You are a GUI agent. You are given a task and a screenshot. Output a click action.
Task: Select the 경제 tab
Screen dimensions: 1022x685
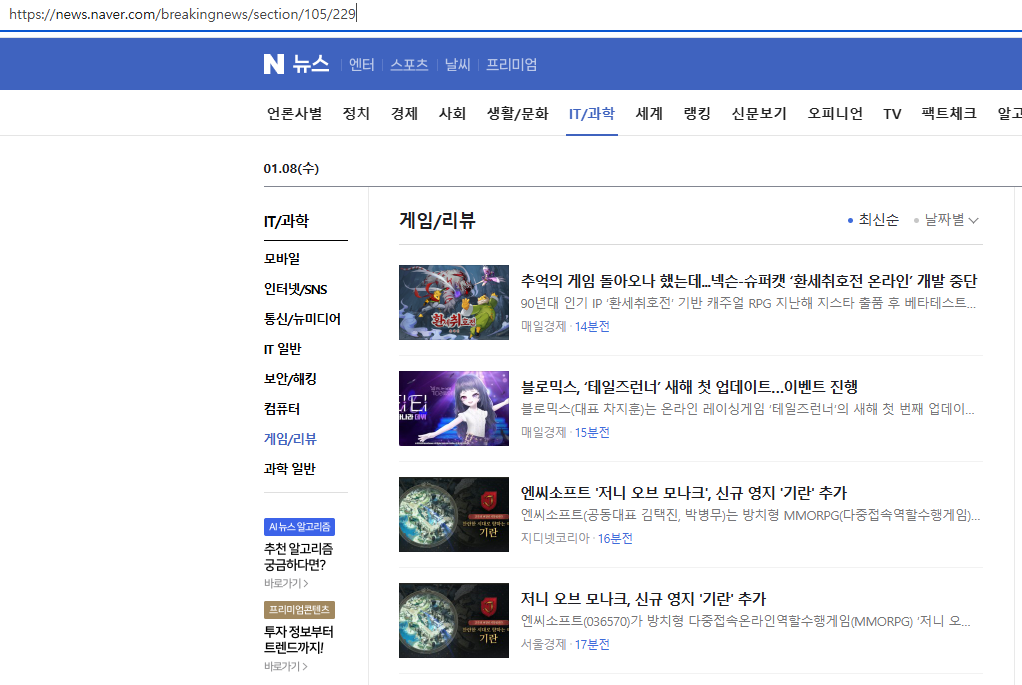pos(404,113)
